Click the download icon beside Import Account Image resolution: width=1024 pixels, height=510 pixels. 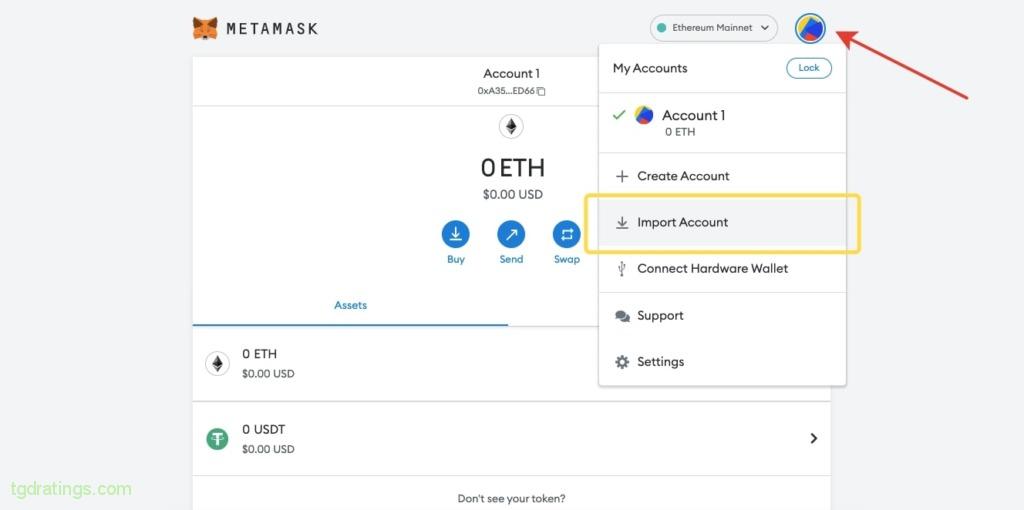click(622, 223)
